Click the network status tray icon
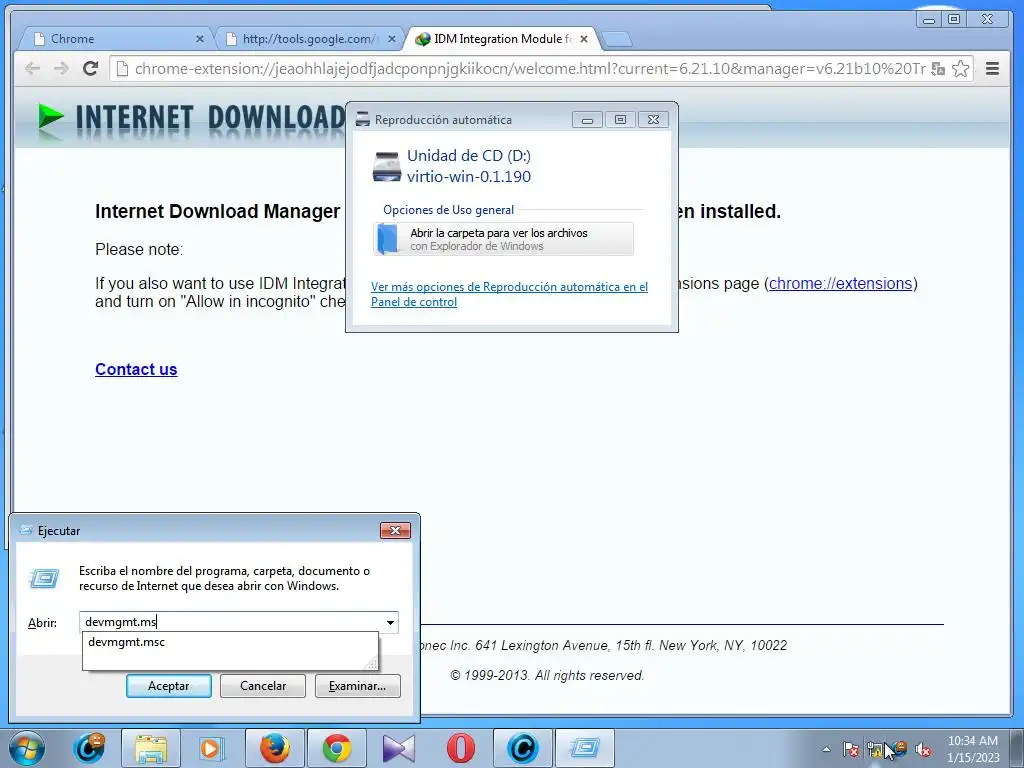 [874, 749]
